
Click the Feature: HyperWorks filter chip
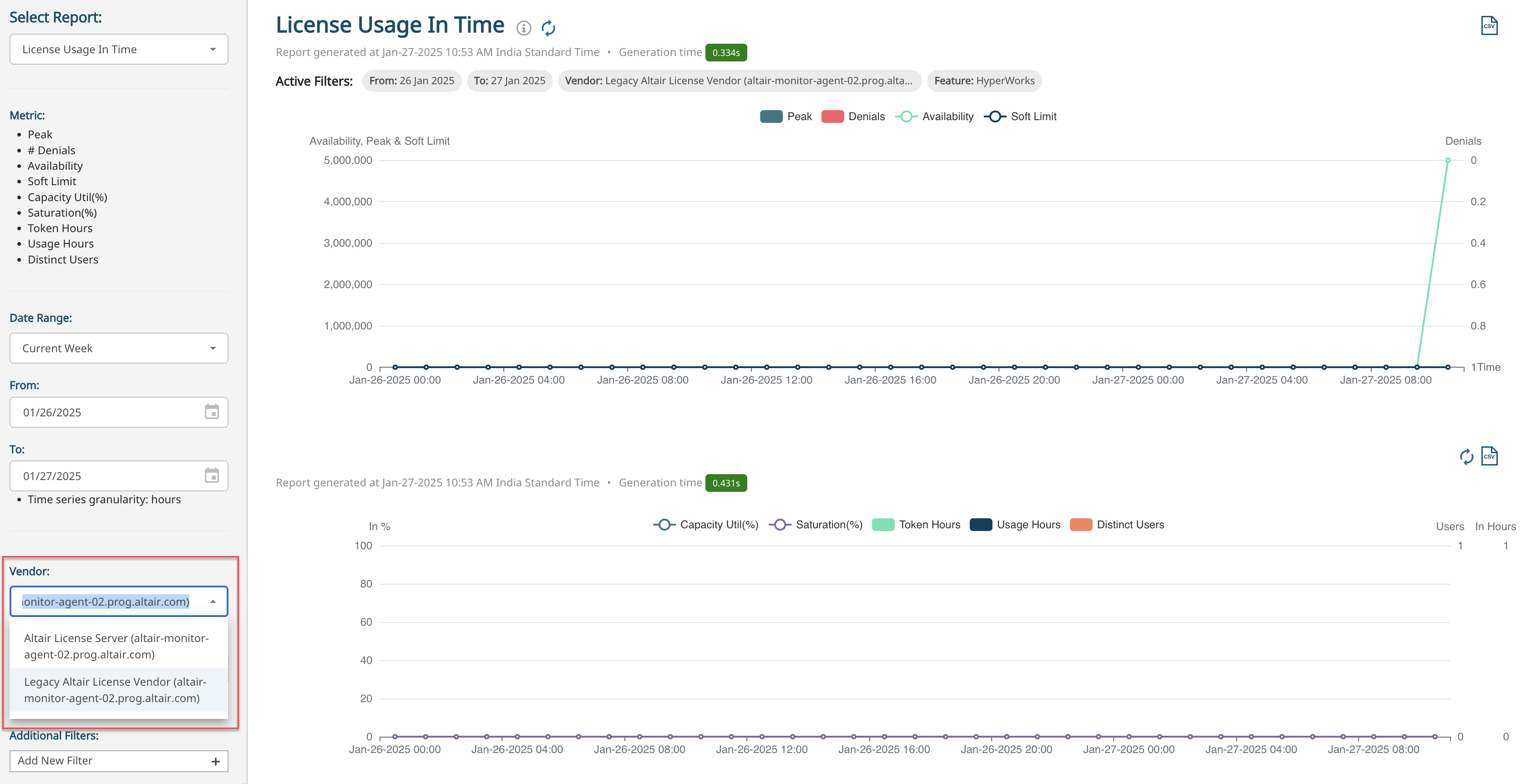click(x=984, y=81)
